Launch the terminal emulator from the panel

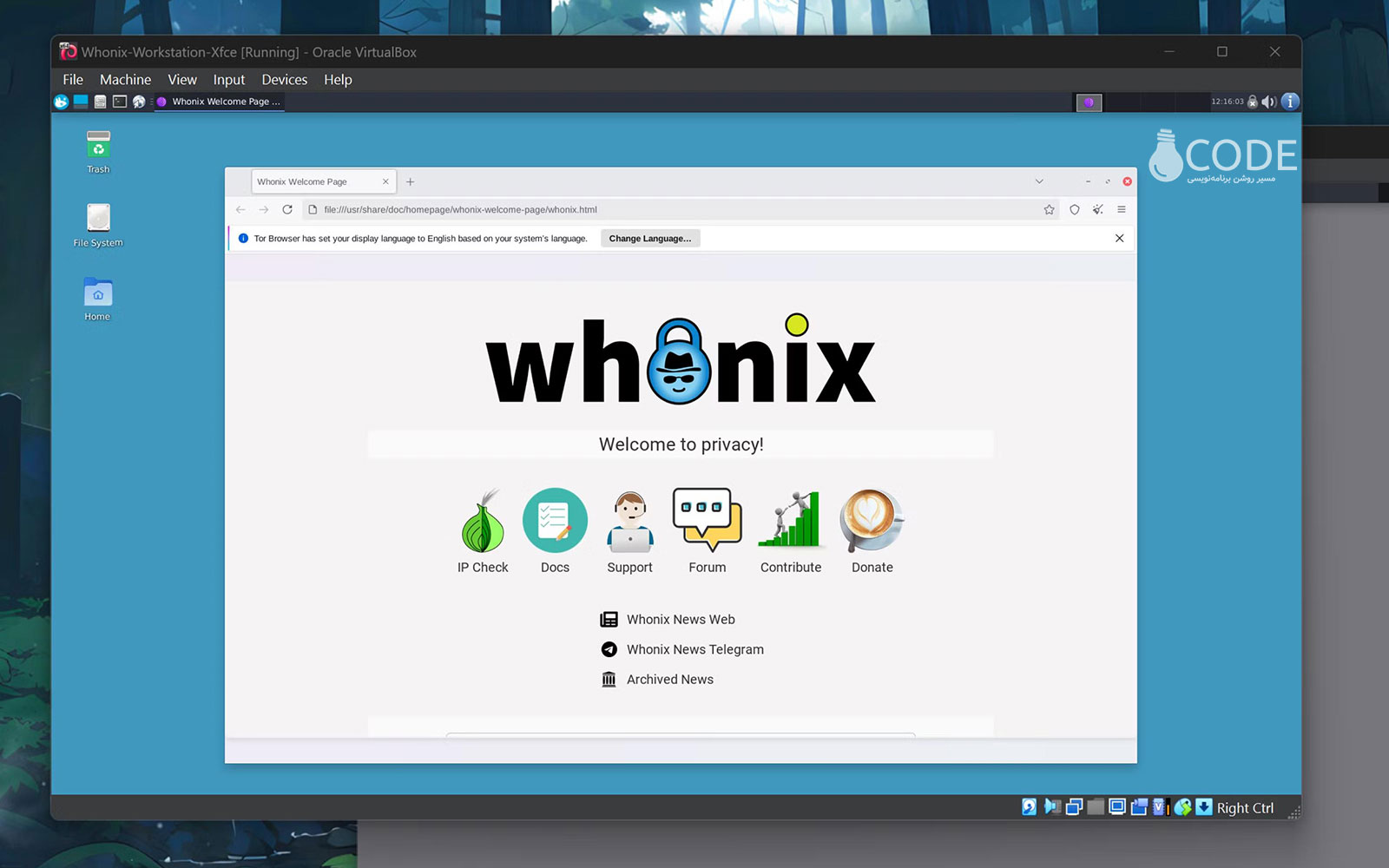click(x=120, y=102)
